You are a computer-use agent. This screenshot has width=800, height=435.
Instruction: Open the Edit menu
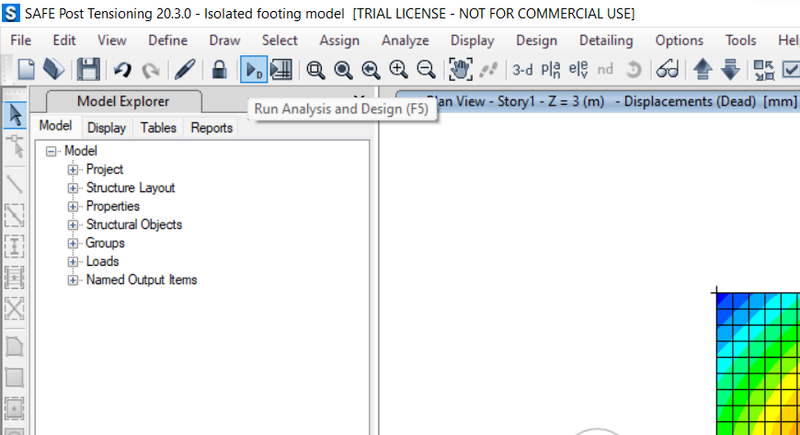(x=64, y=40)
